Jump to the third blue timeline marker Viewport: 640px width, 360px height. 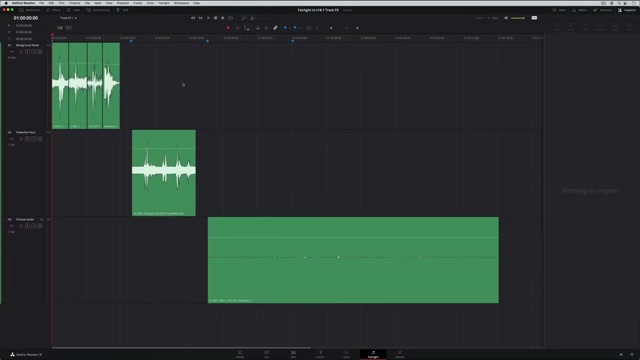pyautogui.click(x=293, y=41)
